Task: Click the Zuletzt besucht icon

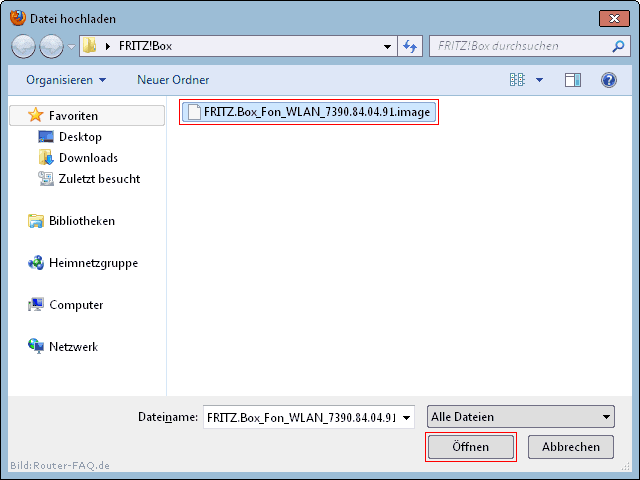Action: (46, 178)
